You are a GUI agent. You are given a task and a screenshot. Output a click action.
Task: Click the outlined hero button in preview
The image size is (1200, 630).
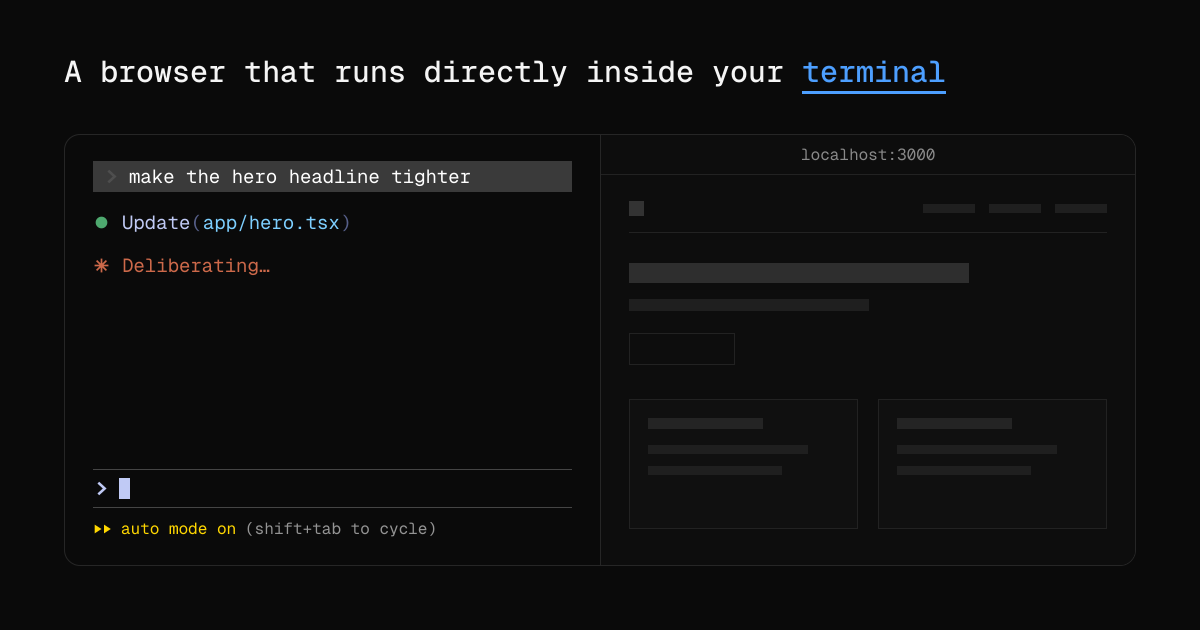tap(682, 349)
